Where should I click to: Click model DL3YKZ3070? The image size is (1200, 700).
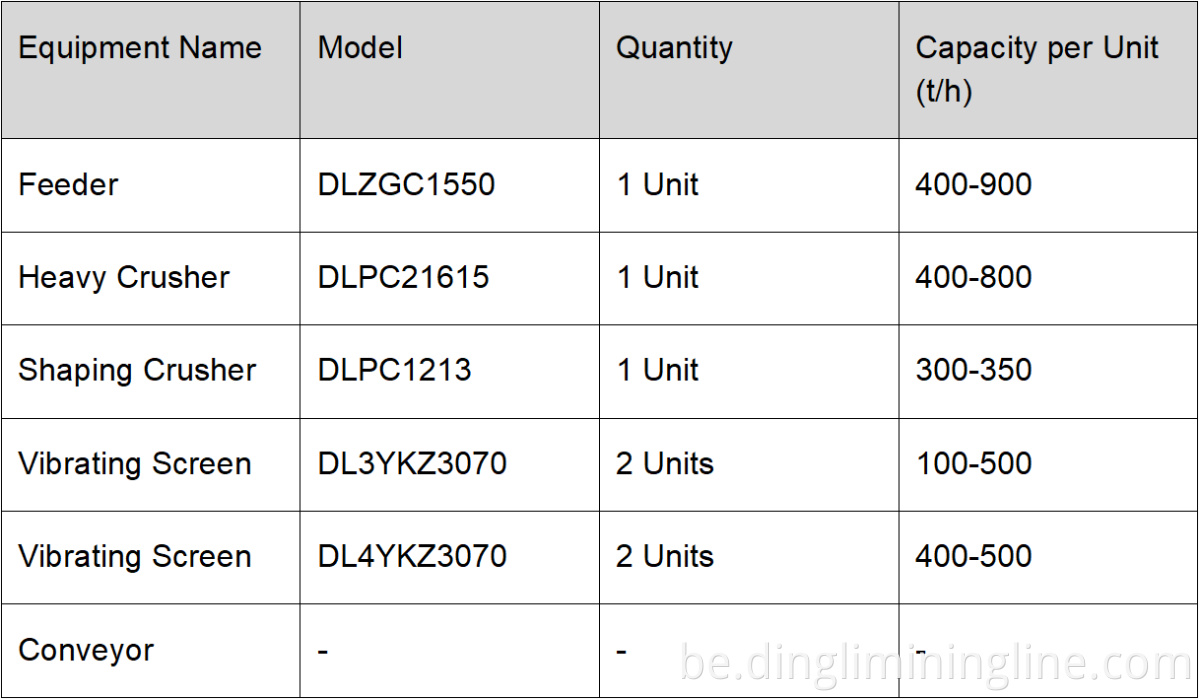pos(412,464)
